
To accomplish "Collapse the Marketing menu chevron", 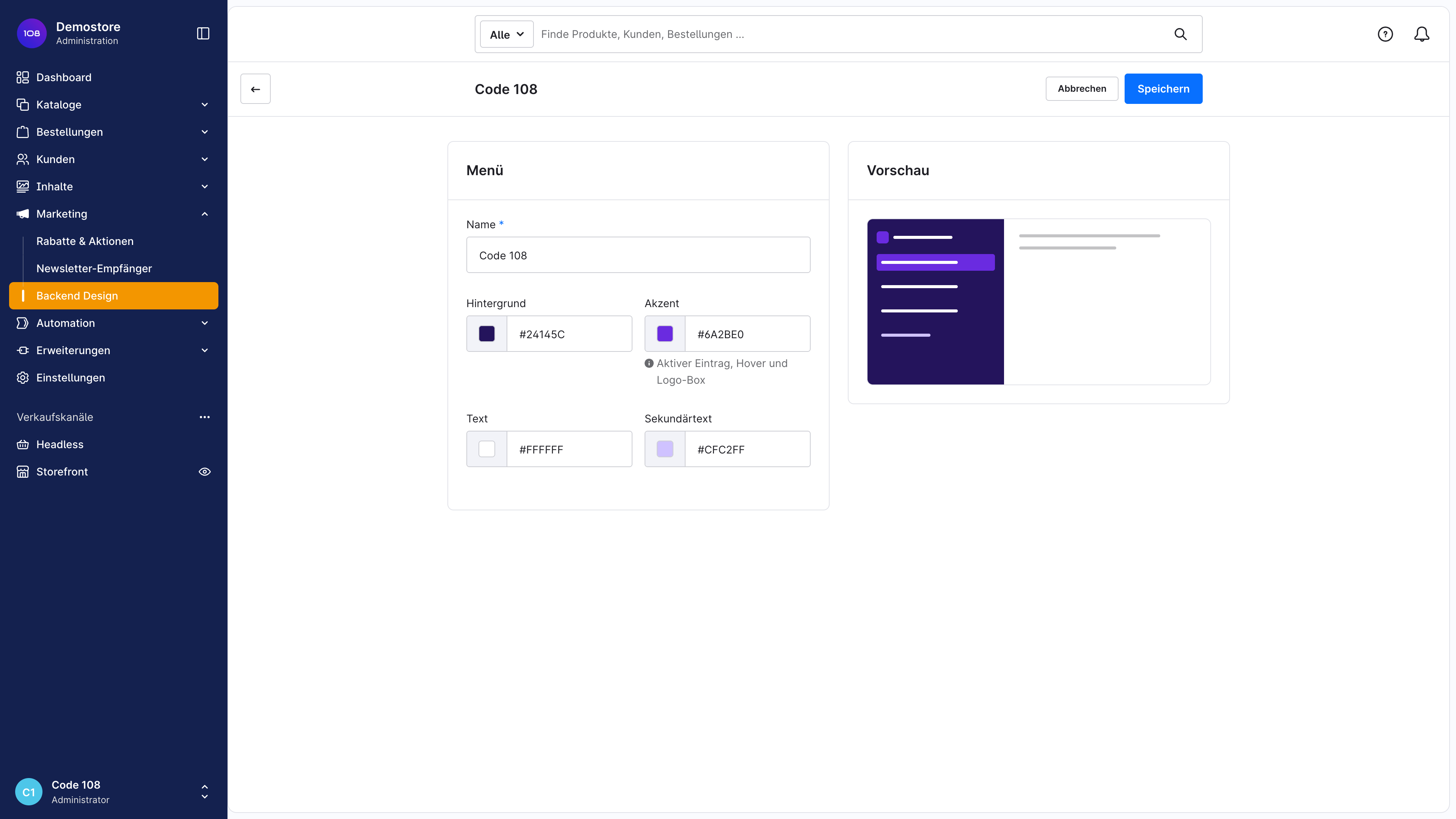I will click(x=205, y=213).
